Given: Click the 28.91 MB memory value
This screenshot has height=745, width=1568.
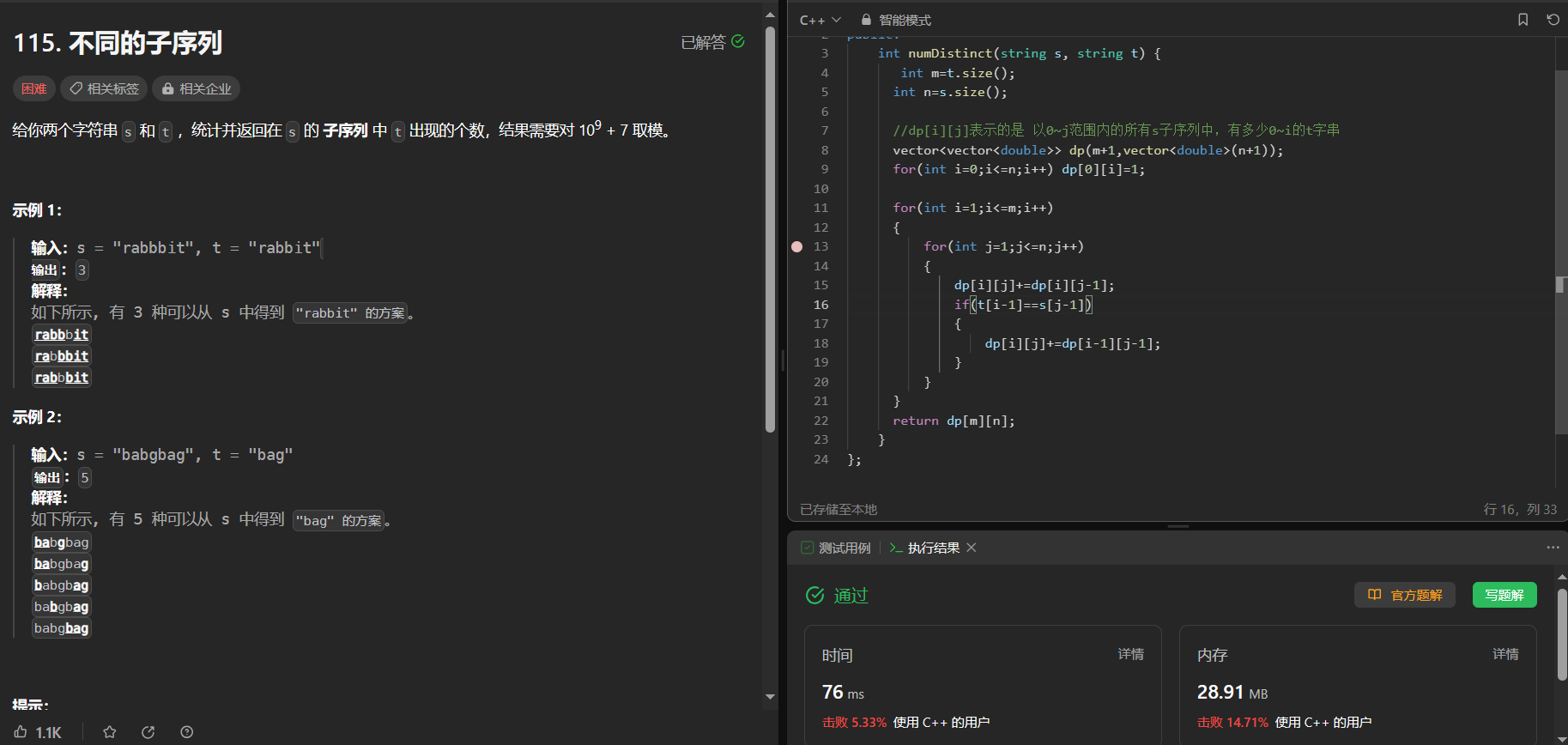Looking at the screenshot, I should point(1232,692).
